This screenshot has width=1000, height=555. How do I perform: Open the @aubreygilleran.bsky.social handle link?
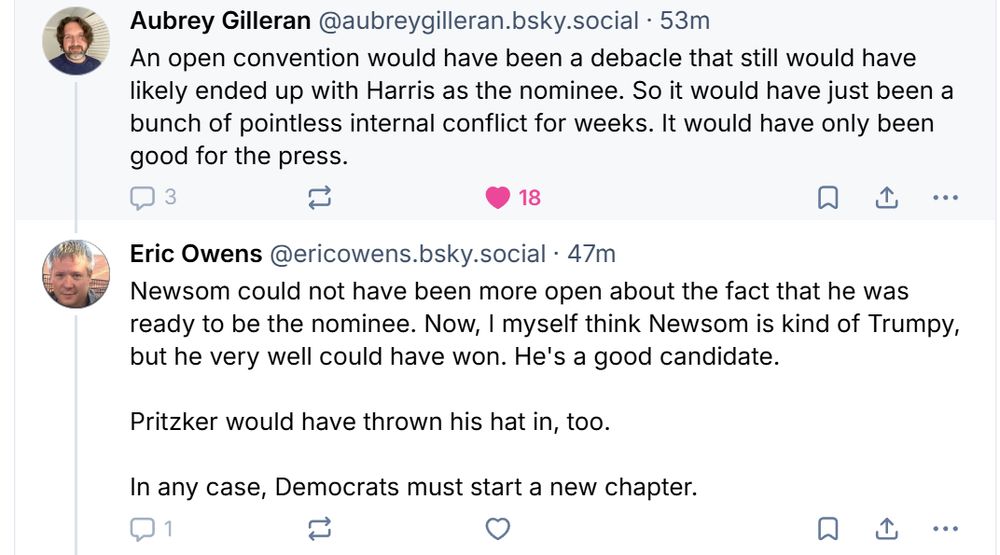click(477, 20)
